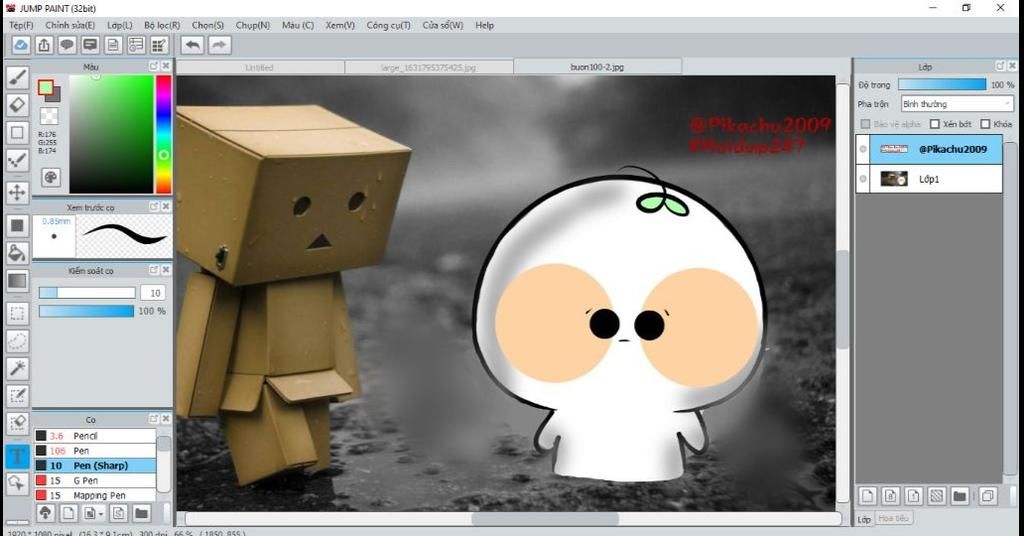
Task: Select the Magic Wand tool
Action: click(17, 368)
